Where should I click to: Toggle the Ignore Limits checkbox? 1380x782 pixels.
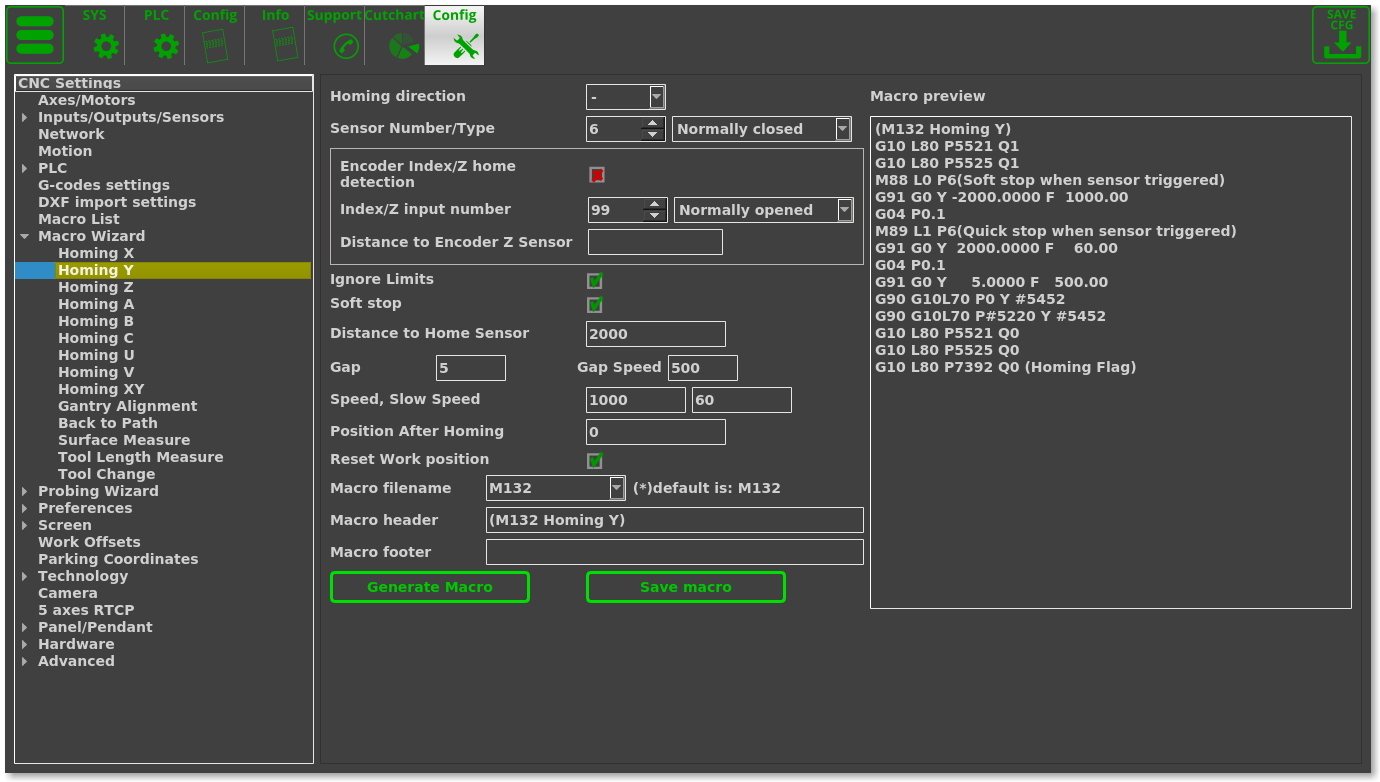(595, 281)
